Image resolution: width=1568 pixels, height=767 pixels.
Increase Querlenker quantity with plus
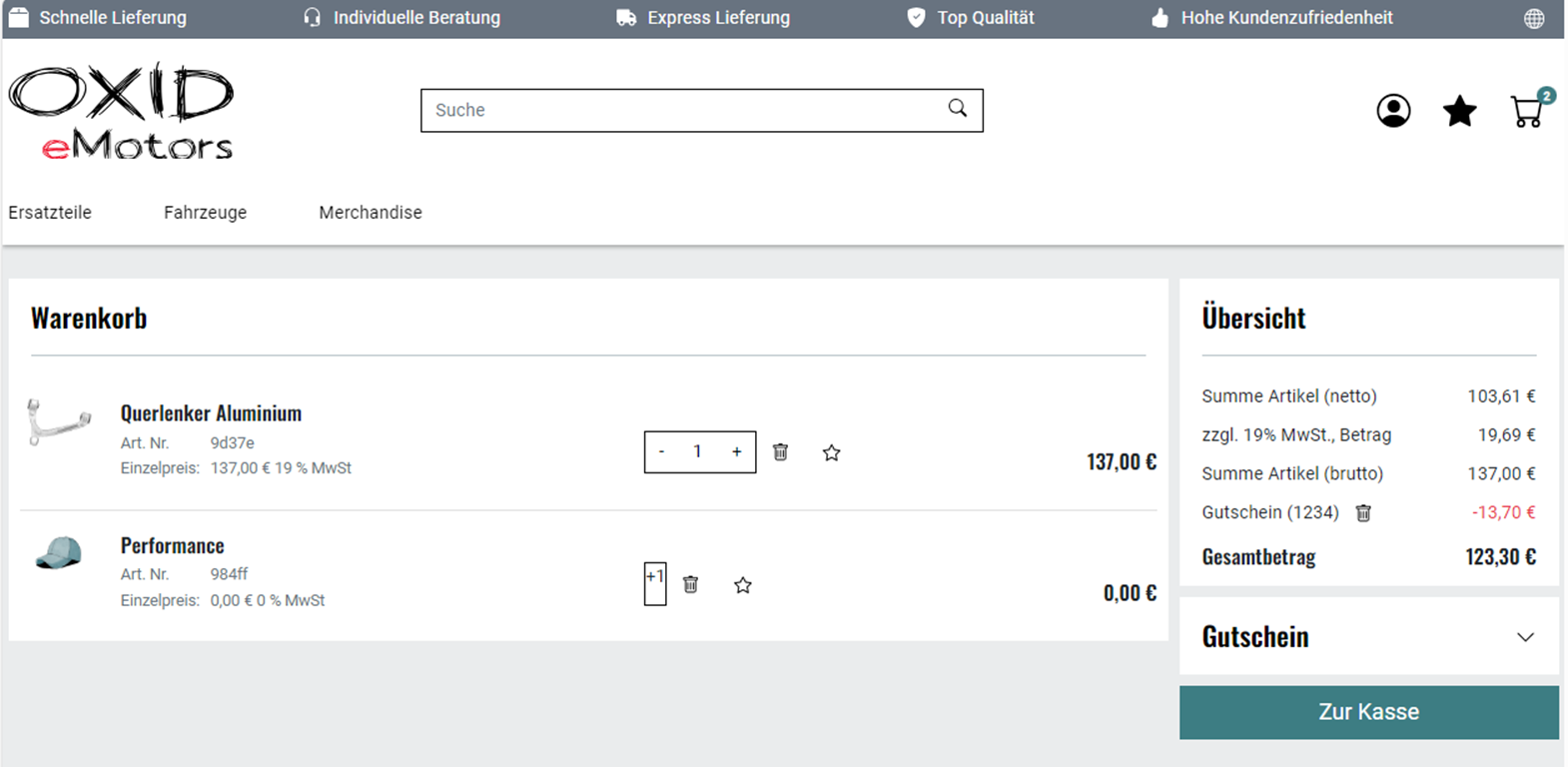[x=736, y=452]
